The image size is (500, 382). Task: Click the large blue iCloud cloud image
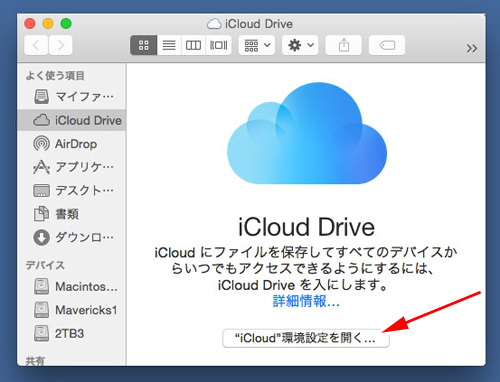pos(307,133)
